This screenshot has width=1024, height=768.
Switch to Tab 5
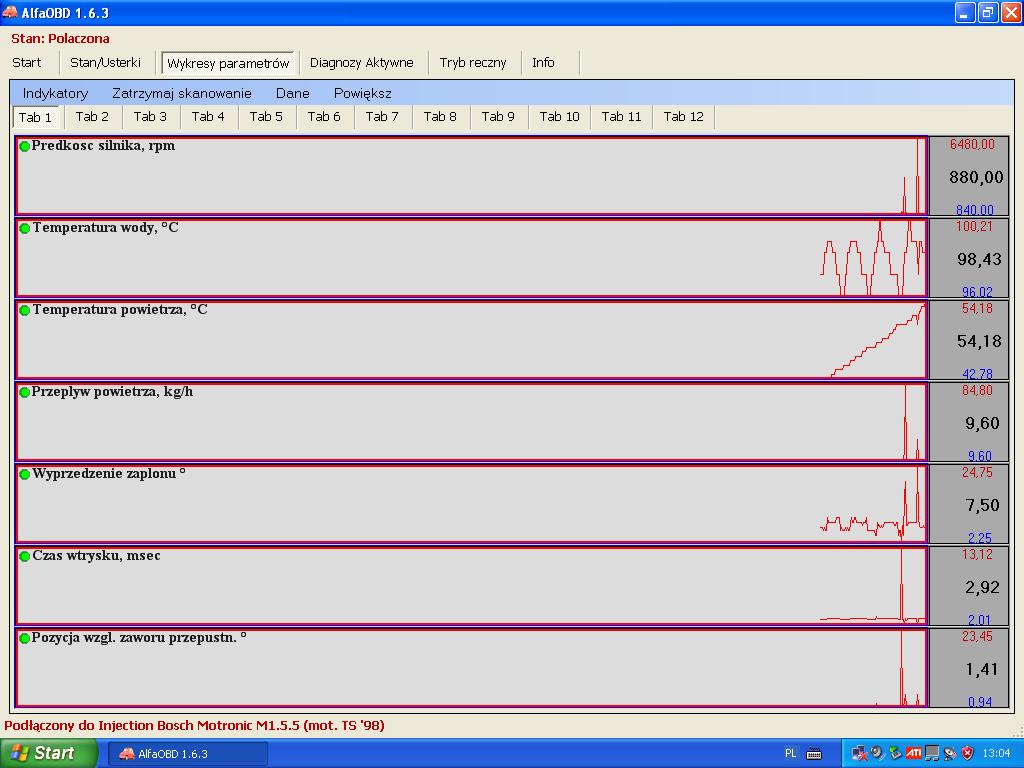[266, 117]
